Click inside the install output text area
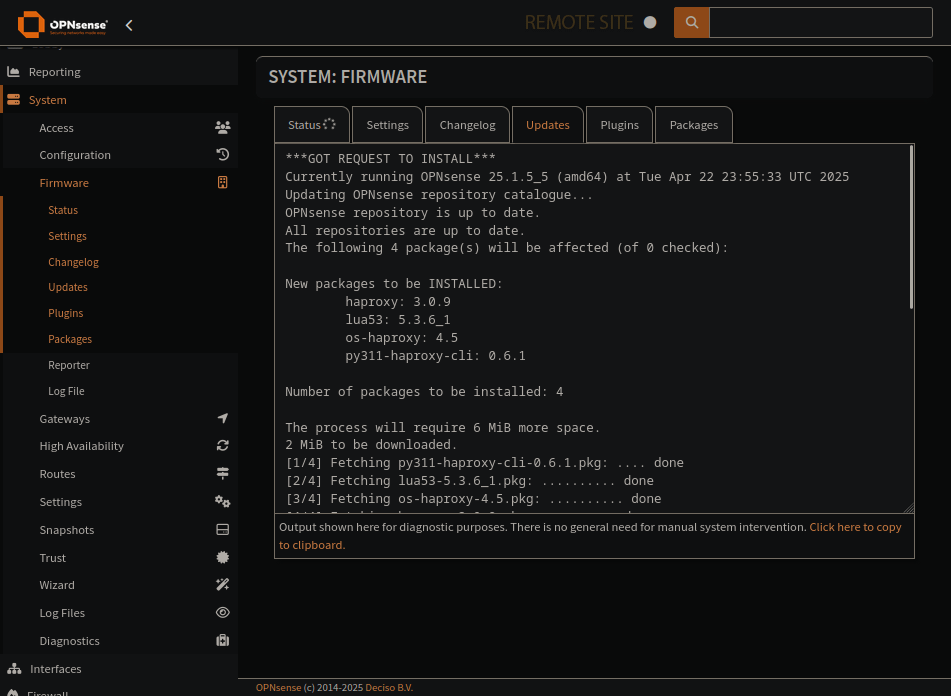 pyautogui.click(x=594, y=329)
